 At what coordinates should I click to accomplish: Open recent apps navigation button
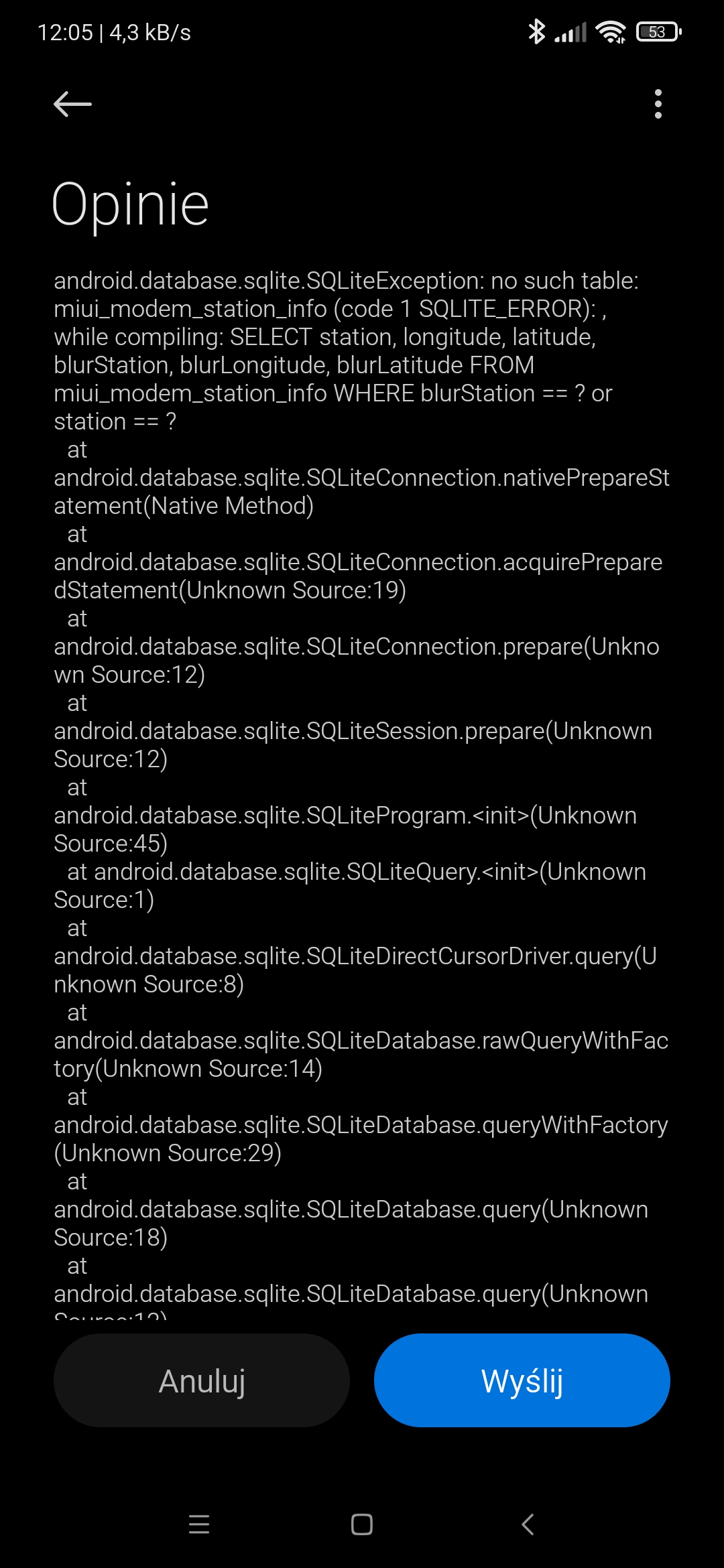pyautogui.click(x=199, y=1524)
